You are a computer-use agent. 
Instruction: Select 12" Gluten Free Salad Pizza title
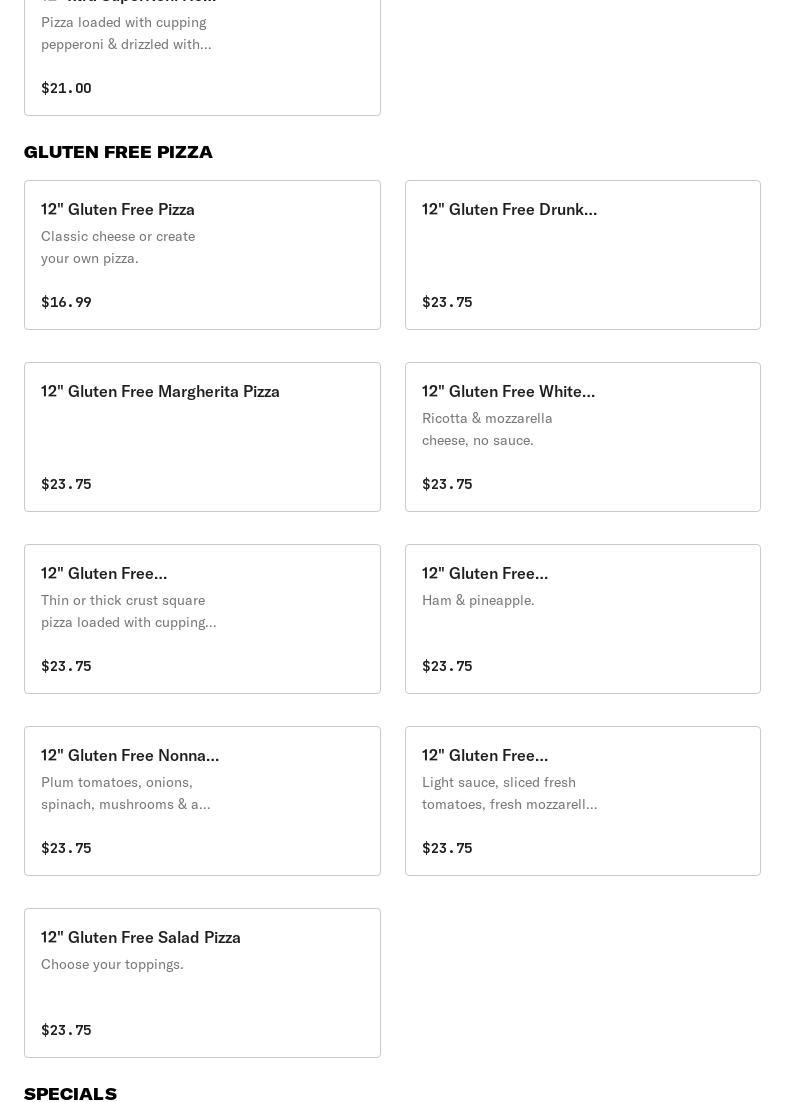(141, 938)
